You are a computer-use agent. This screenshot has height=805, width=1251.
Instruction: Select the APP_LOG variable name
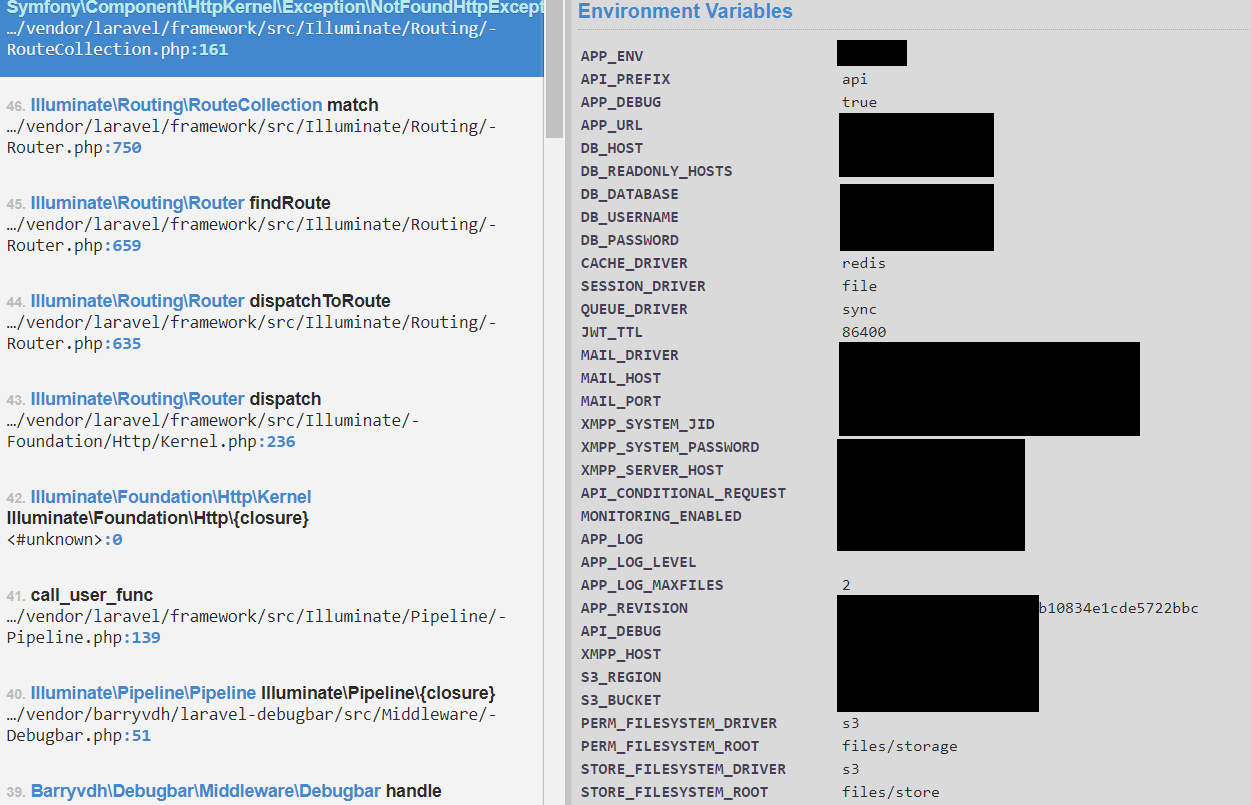click(x=612, y=539)
